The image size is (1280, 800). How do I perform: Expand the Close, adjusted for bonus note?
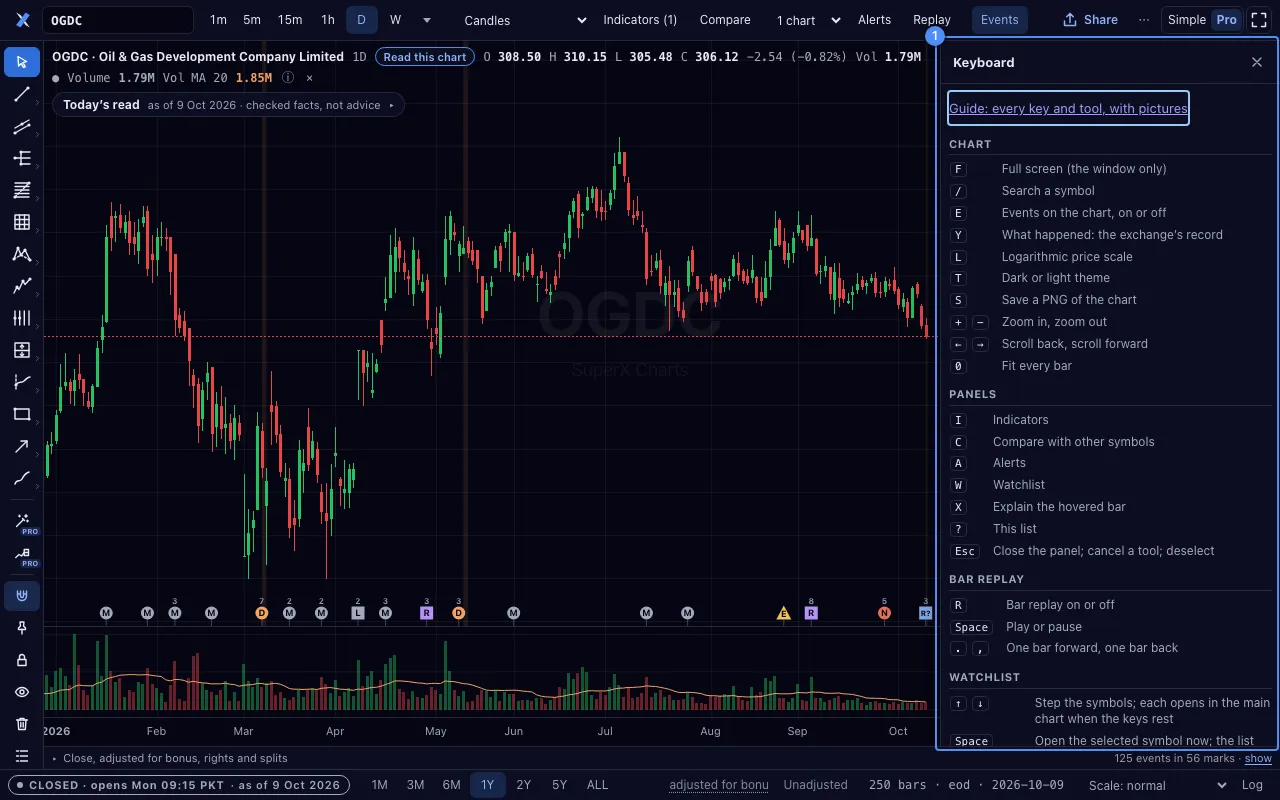[x=169, y=758]
